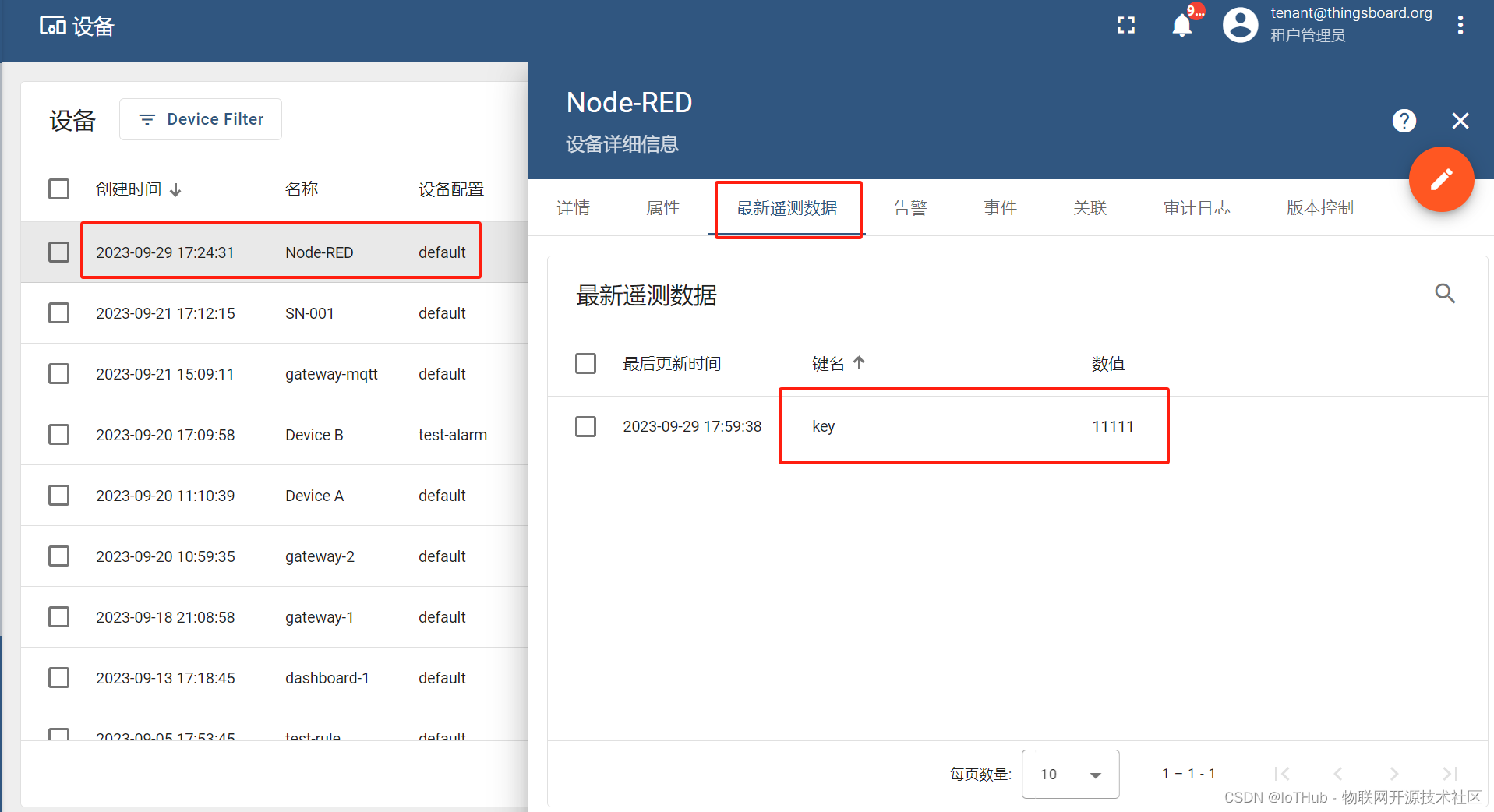
Task: Open the per-page count dropdown showing 10
Action: (x=1069, y=774)
